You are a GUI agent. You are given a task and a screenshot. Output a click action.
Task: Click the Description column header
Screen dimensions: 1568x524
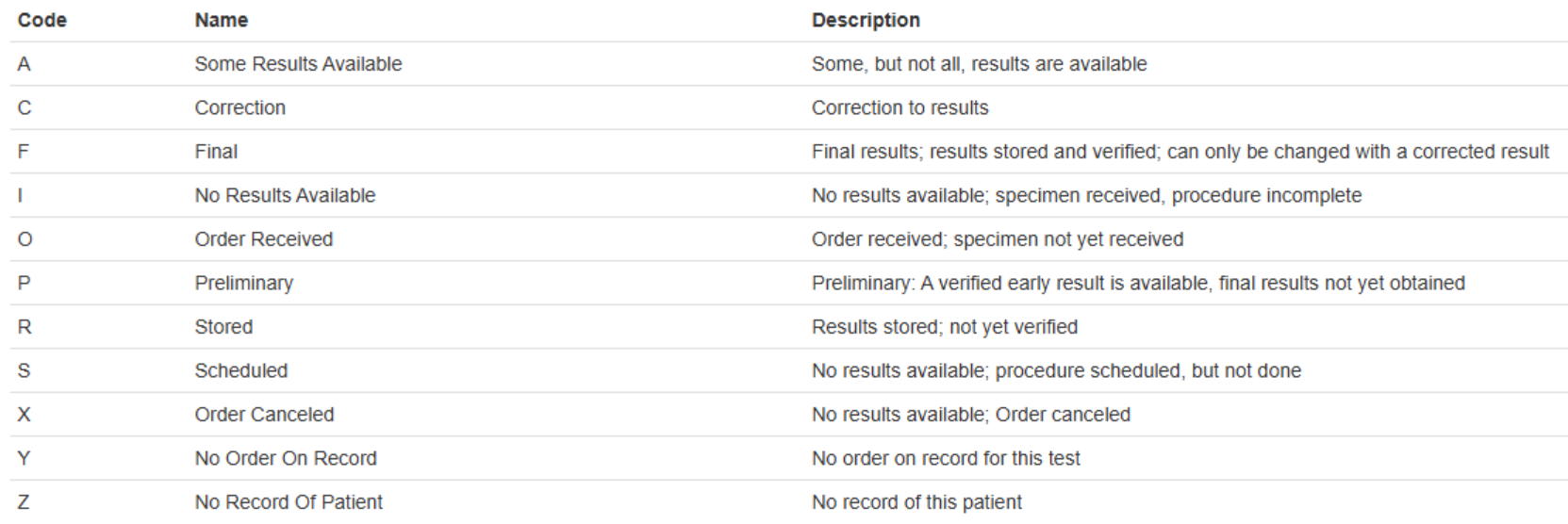click(x=866, y=20)
